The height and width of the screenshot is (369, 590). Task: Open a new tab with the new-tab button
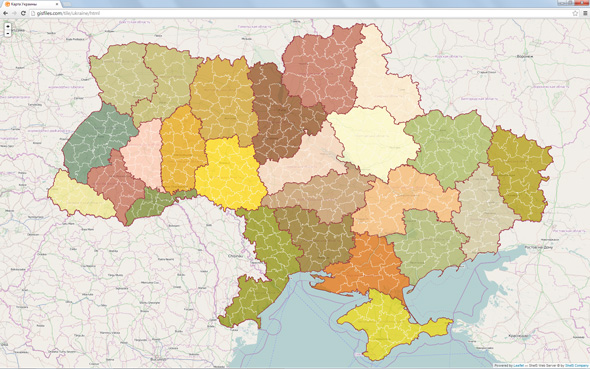pyautogui.click(x=67, y=4)
